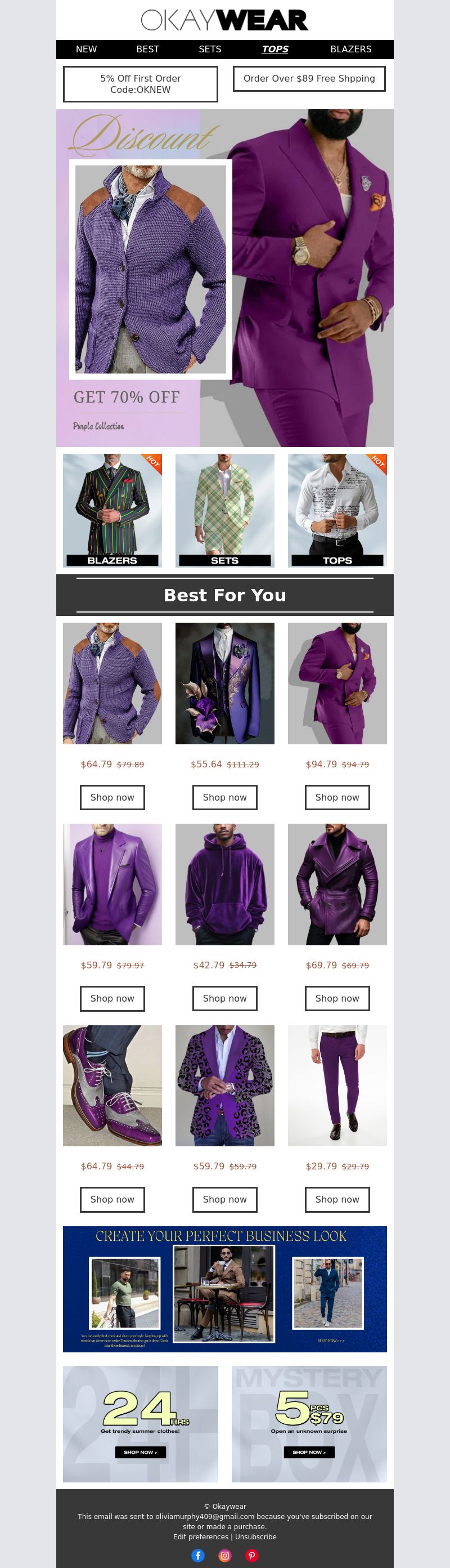Click the 5% Off First Order code box
Viewport: 450px width, 1568px height.
pyautogui.click(x=141, y=84)
